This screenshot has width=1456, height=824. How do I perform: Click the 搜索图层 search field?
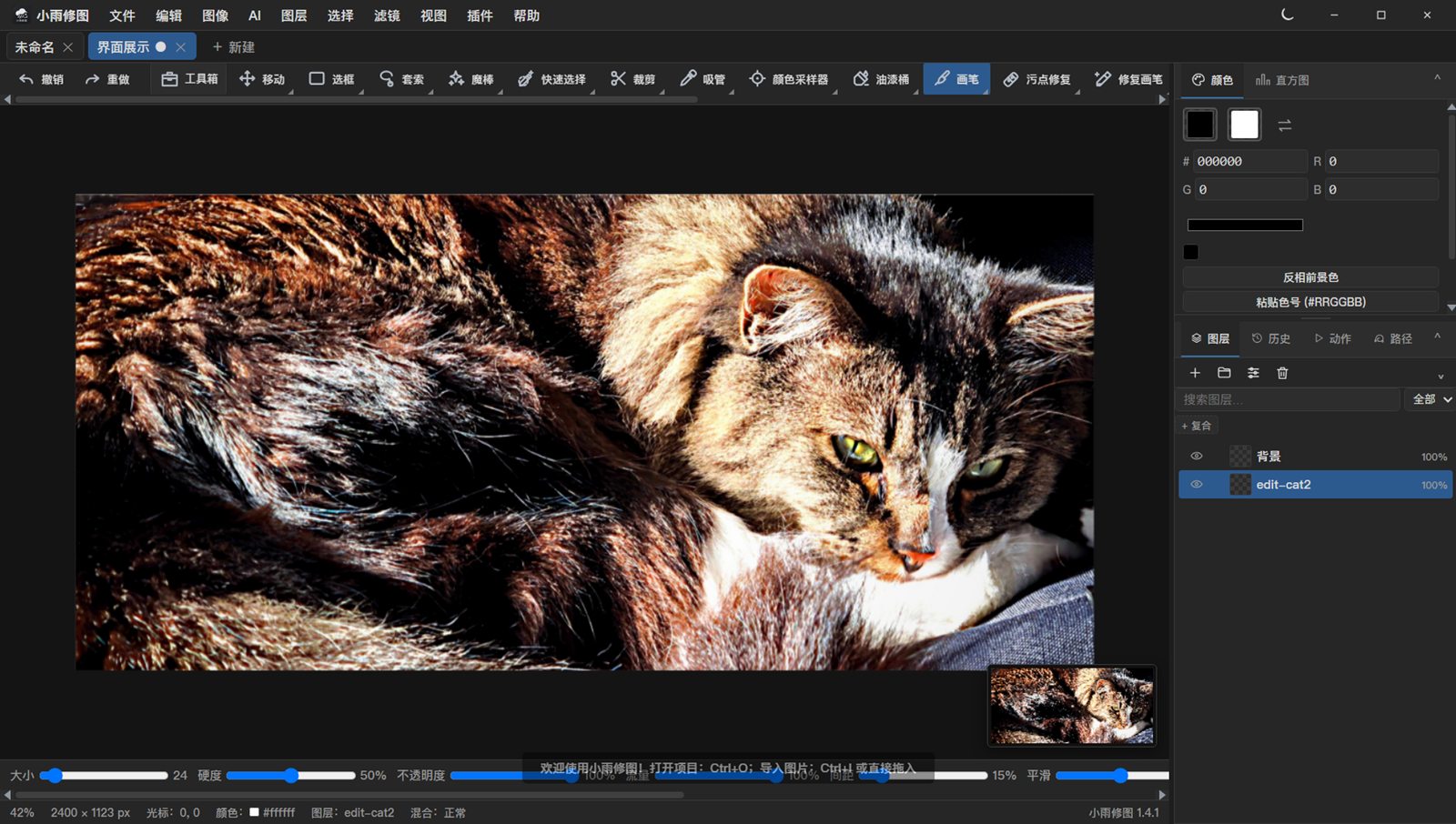pos(1287,399)
